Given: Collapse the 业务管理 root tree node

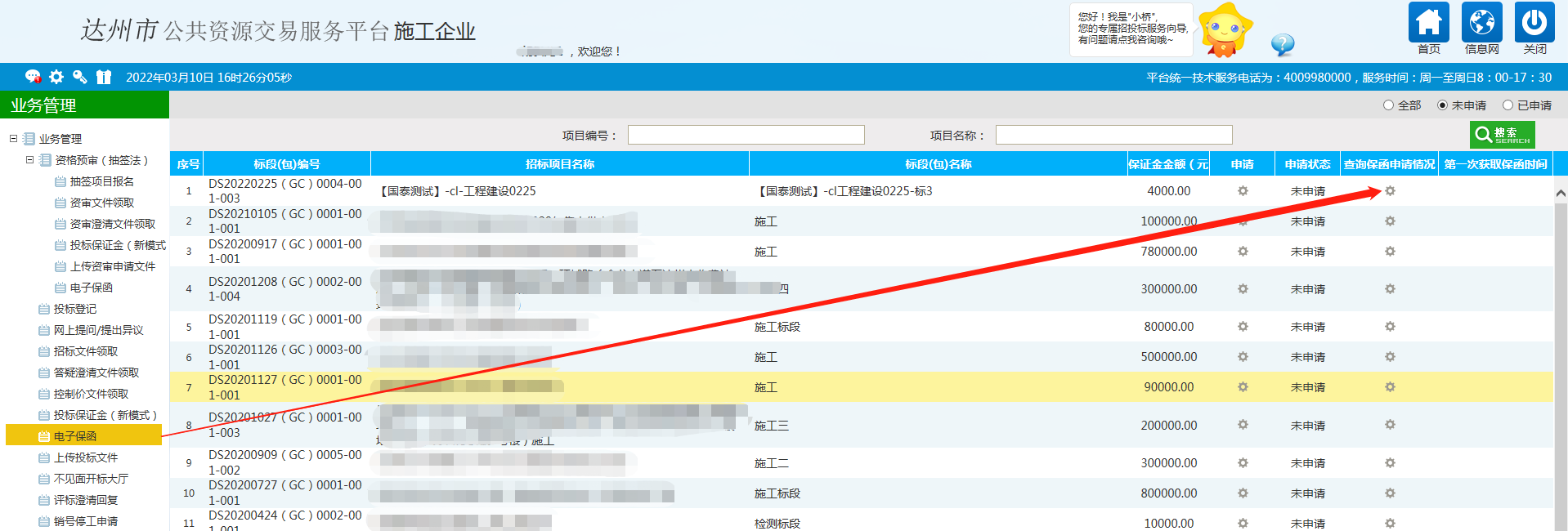Looking at the screenshot, I should [13, 139].
